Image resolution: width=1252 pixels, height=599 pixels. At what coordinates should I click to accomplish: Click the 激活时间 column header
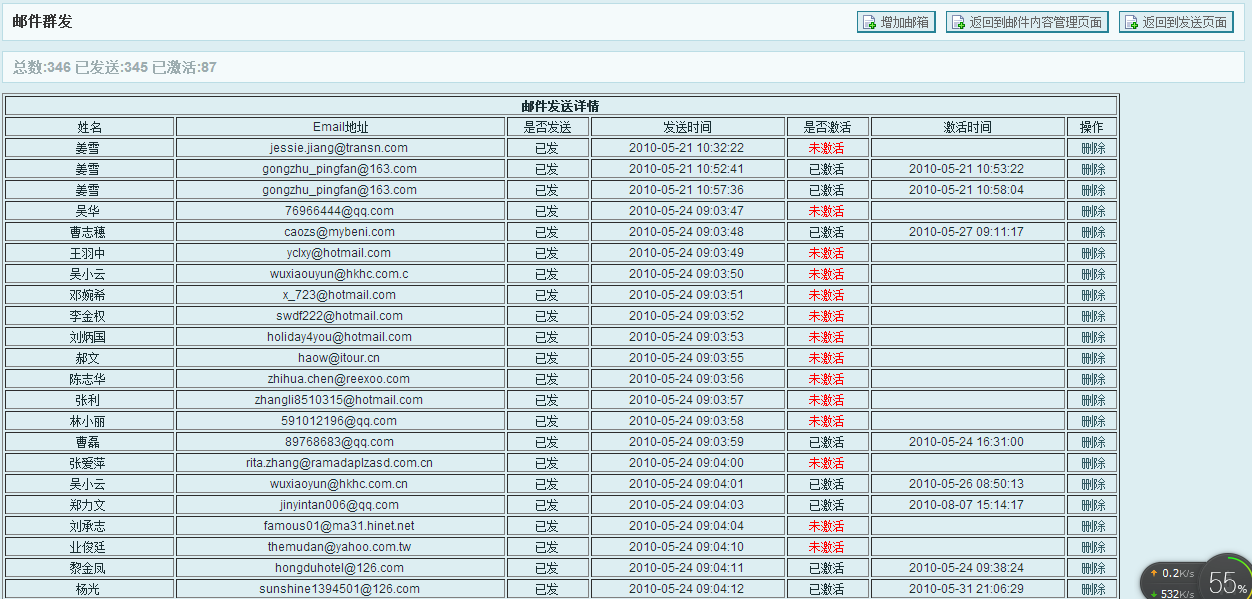(967, 127)
